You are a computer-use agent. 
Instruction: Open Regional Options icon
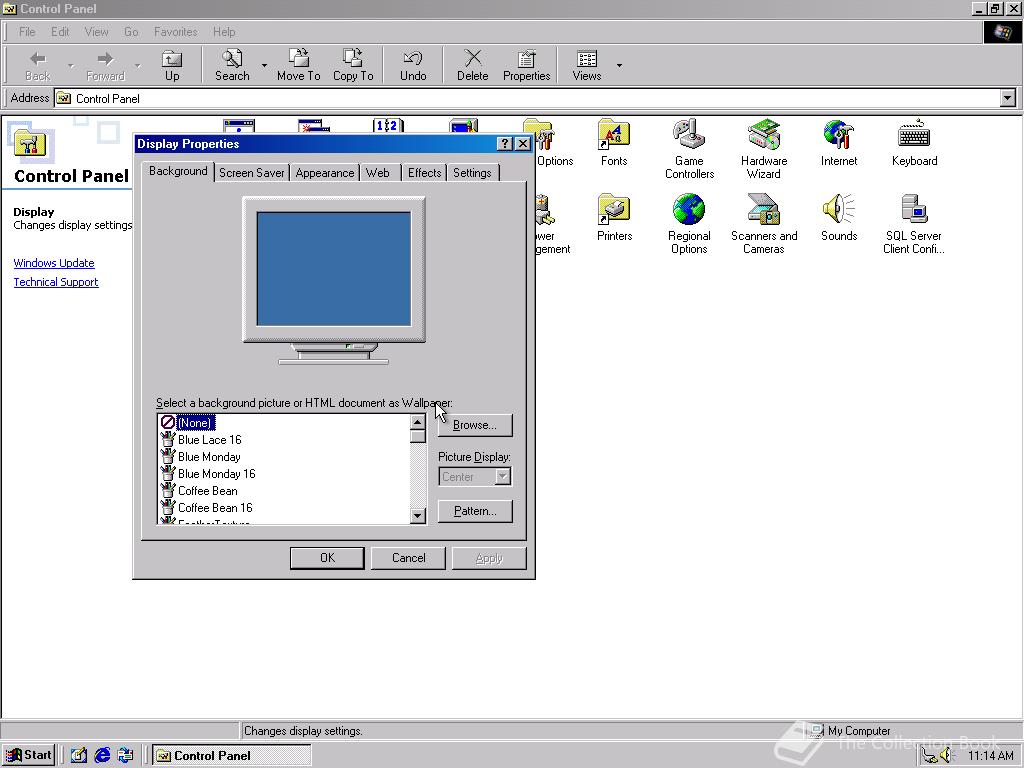coord(689,211)
